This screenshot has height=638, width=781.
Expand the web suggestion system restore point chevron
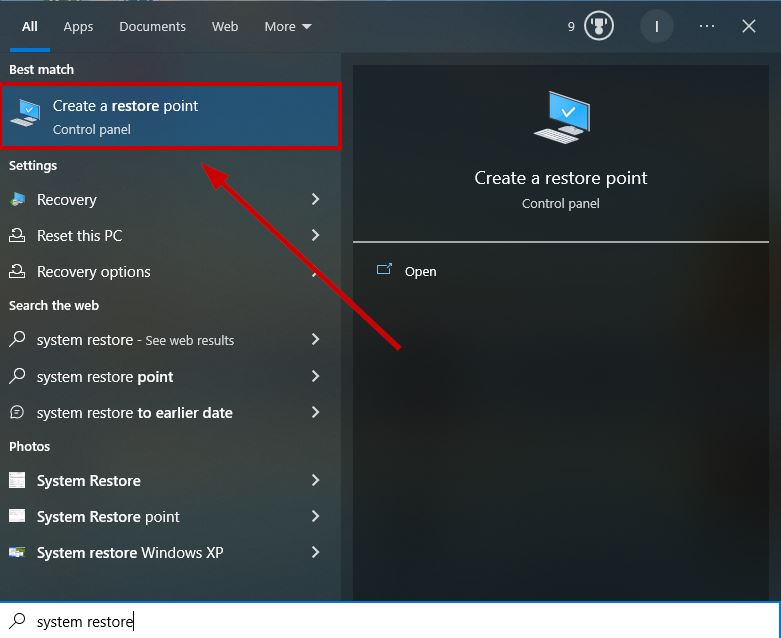(x=315, y=376)
